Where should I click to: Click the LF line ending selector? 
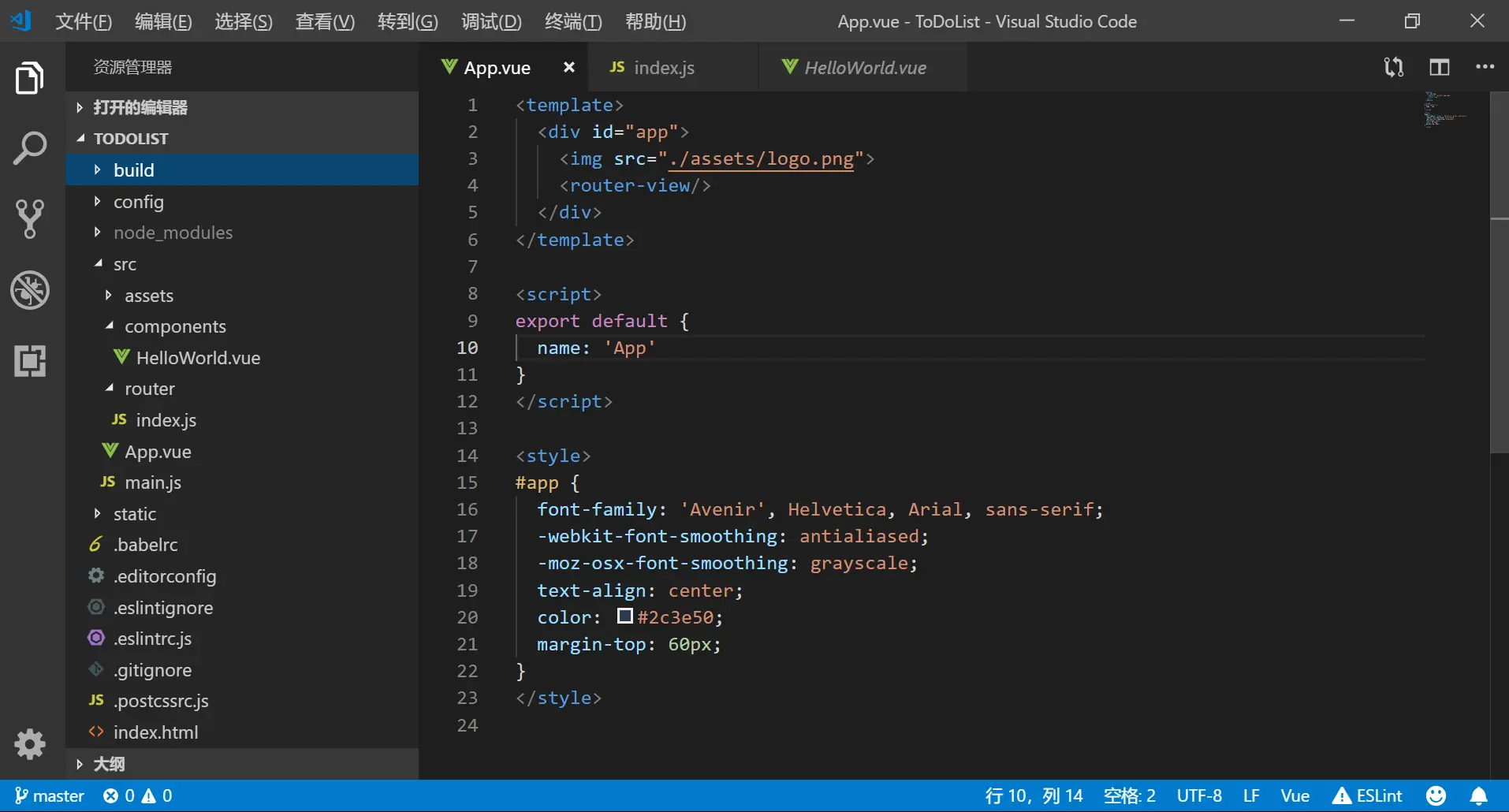[1251, 796]
